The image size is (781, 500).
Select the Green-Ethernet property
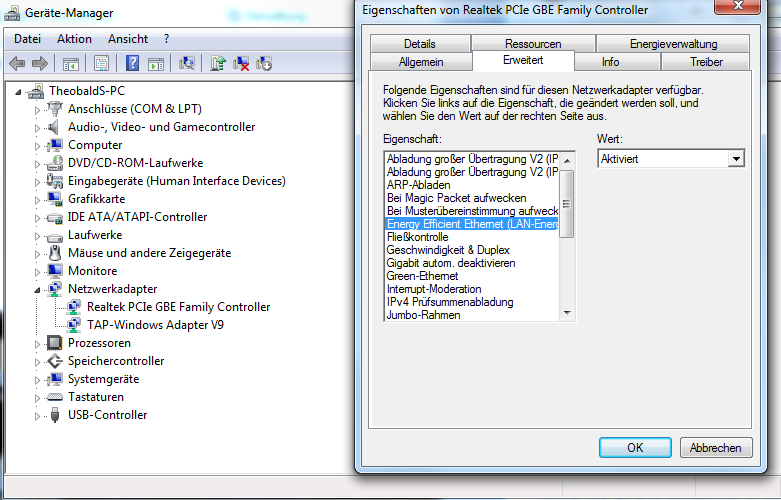click(472, 276)
